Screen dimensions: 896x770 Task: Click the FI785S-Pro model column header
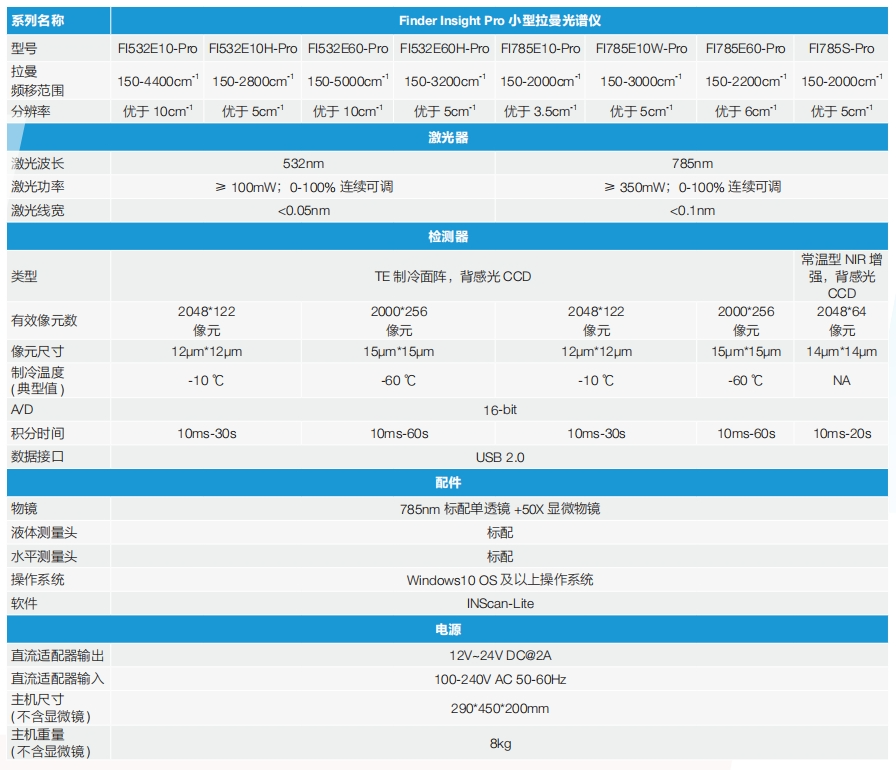841,48
